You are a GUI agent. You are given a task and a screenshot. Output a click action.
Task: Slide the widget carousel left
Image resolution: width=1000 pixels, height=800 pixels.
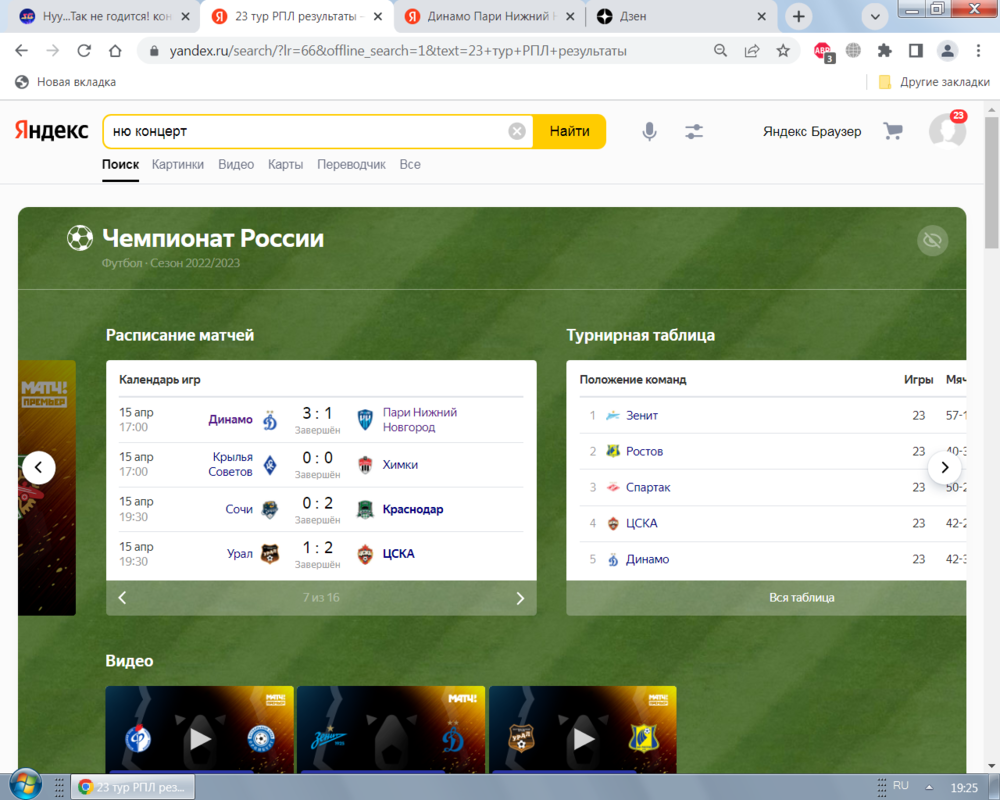pyautogui.click(x=38, y=467)
